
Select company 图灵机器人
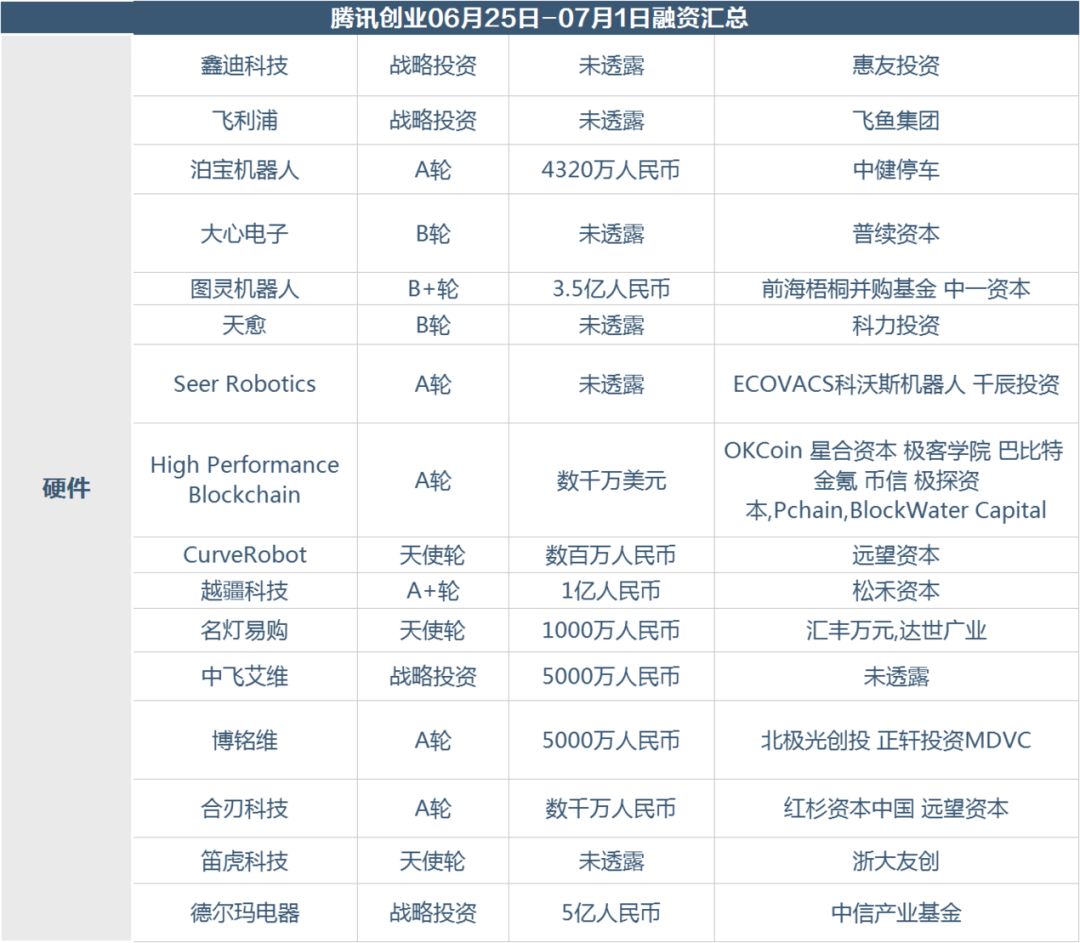pyautogui.click(x=244, y=289)
